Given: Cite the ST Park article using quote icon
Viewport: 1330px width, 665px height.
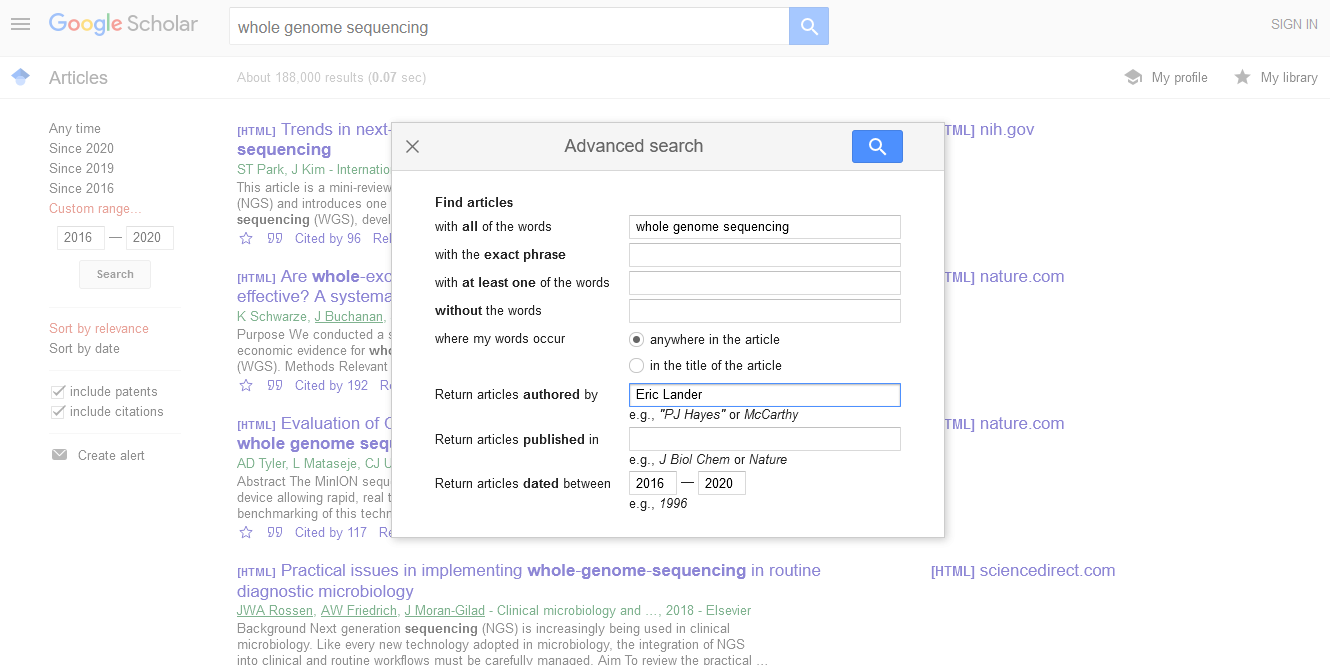Looking at the screenshot, I should (275, 239).
